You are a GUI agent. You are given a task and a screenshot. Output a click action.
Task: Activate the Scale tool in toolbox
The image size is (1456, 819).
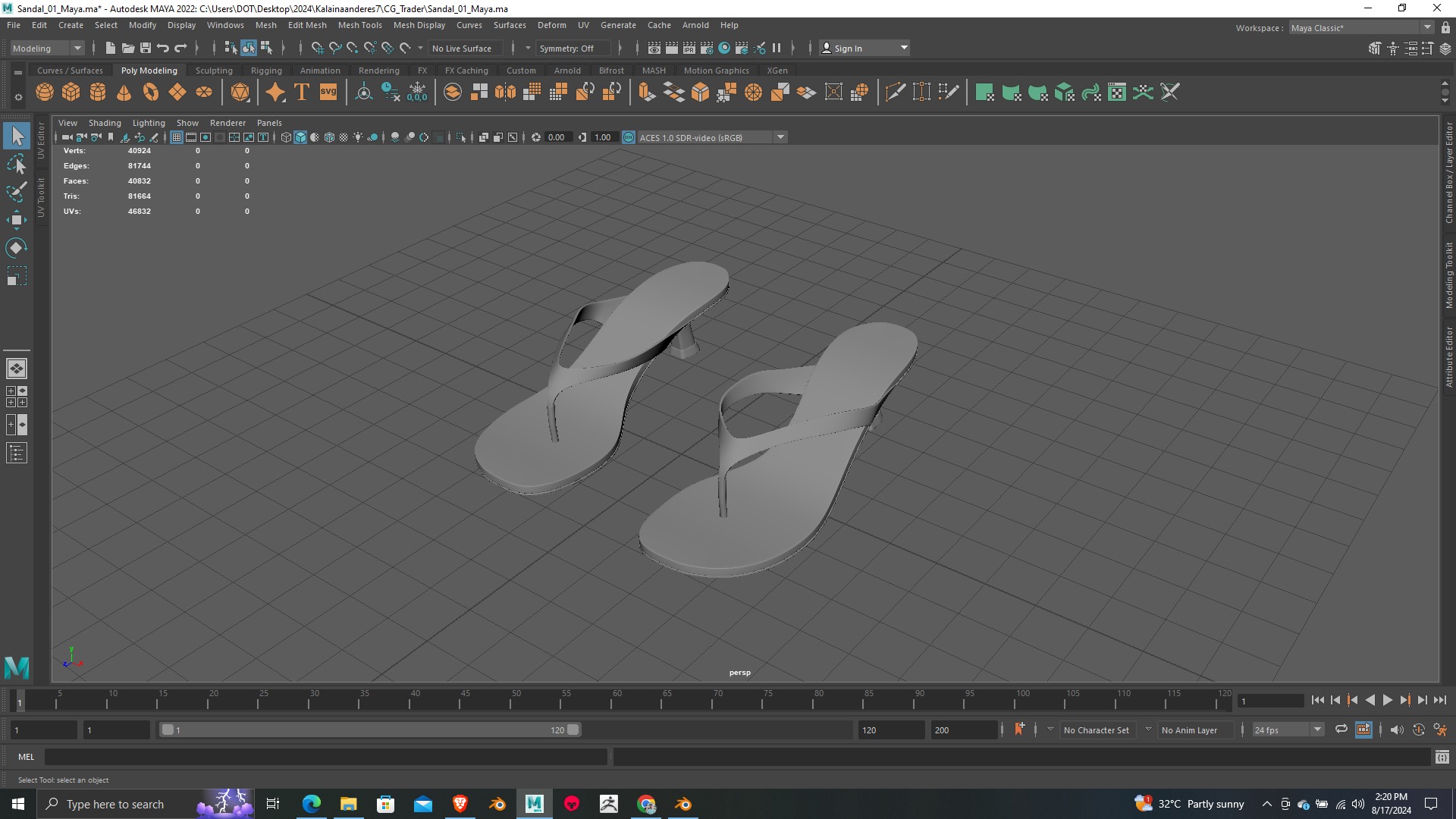(x=17, y=276)
